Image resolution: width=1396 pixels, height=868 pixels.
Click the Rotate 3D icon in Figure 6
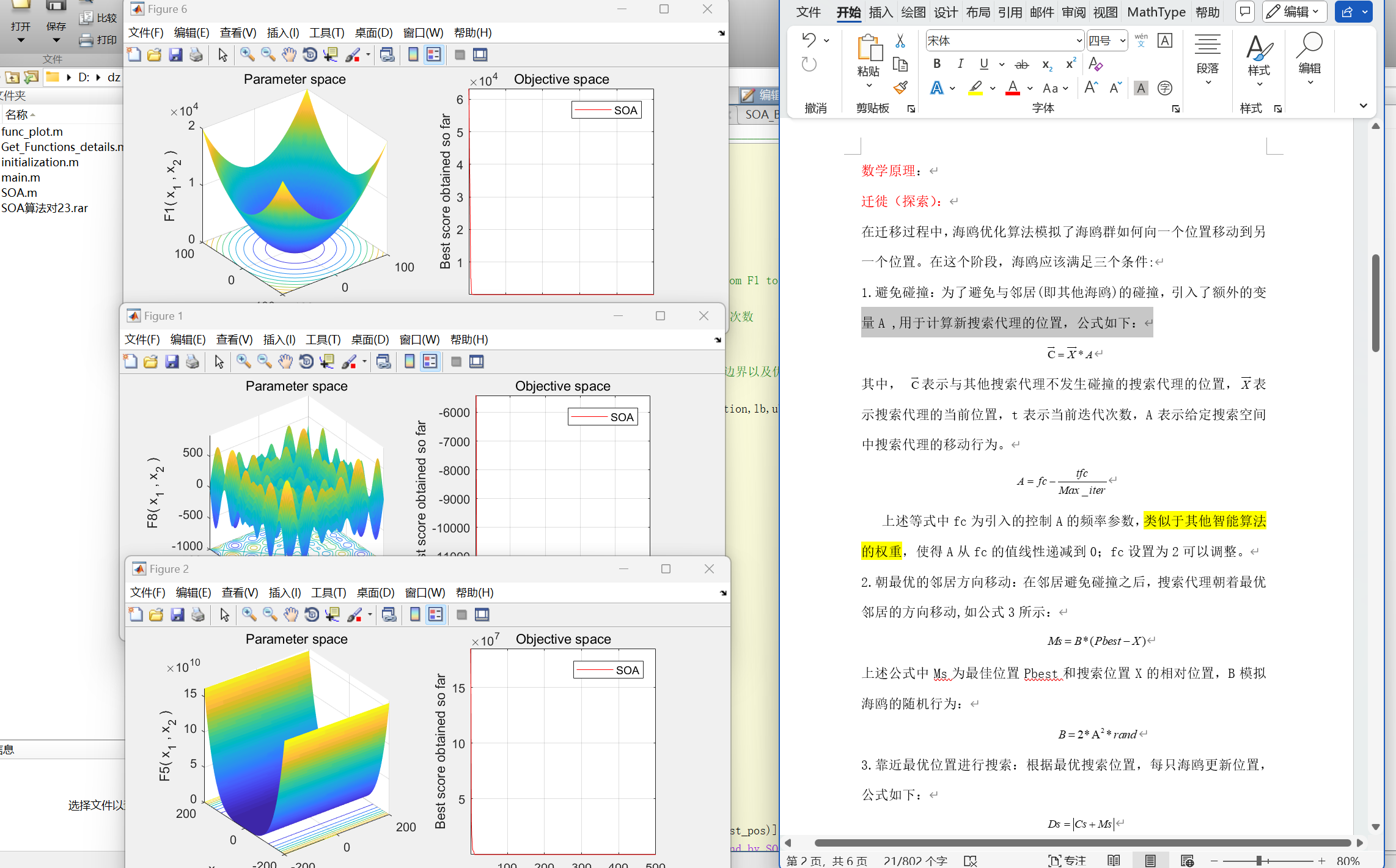pyautogui.click(x=310, y=55)
